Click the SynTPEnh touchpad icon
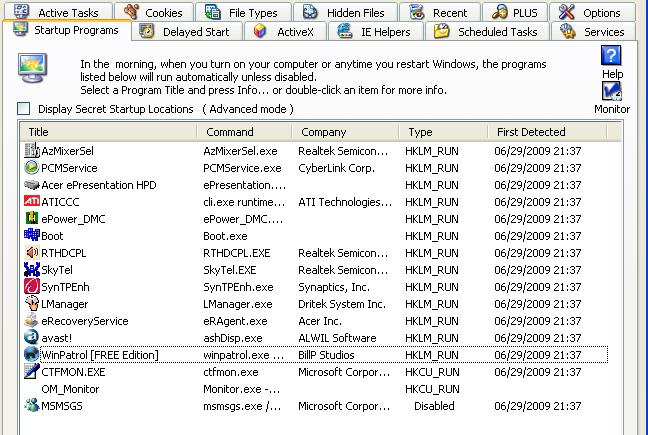This screenshot has height=435, width=648. [32, 287]
